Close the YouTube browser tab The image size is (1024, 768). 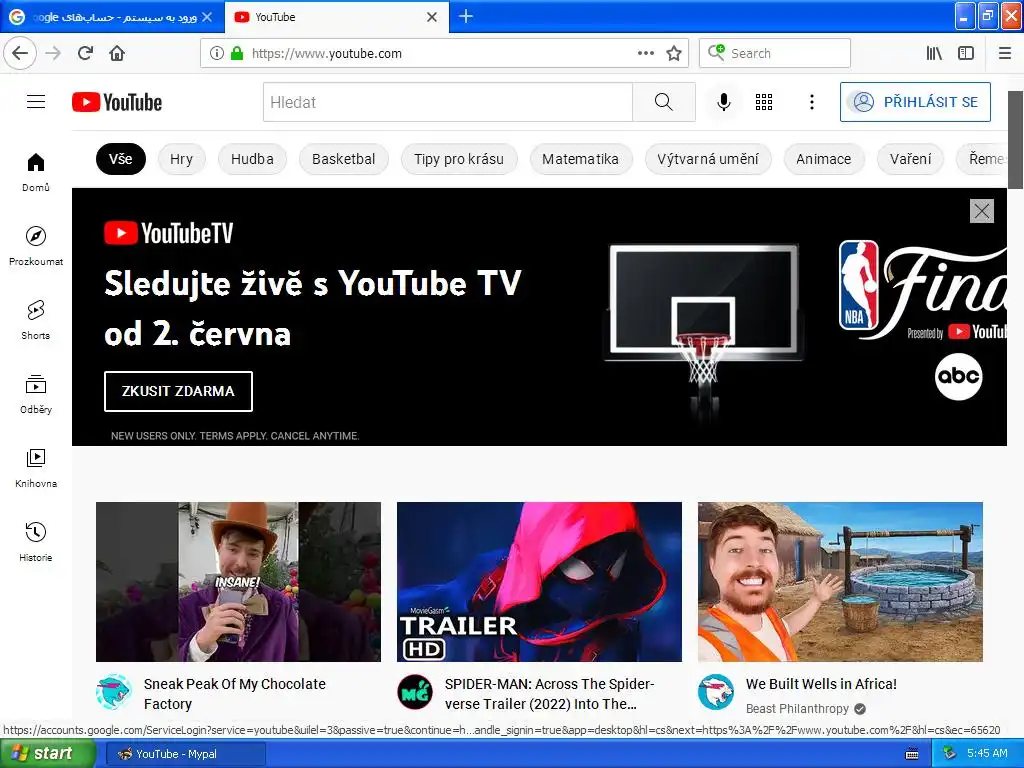pos(432,17)
